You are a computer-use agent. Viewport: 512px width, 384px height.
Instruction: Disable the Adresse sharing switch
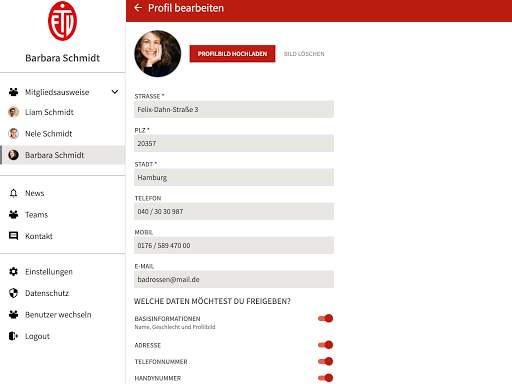(x=325, y=345)
